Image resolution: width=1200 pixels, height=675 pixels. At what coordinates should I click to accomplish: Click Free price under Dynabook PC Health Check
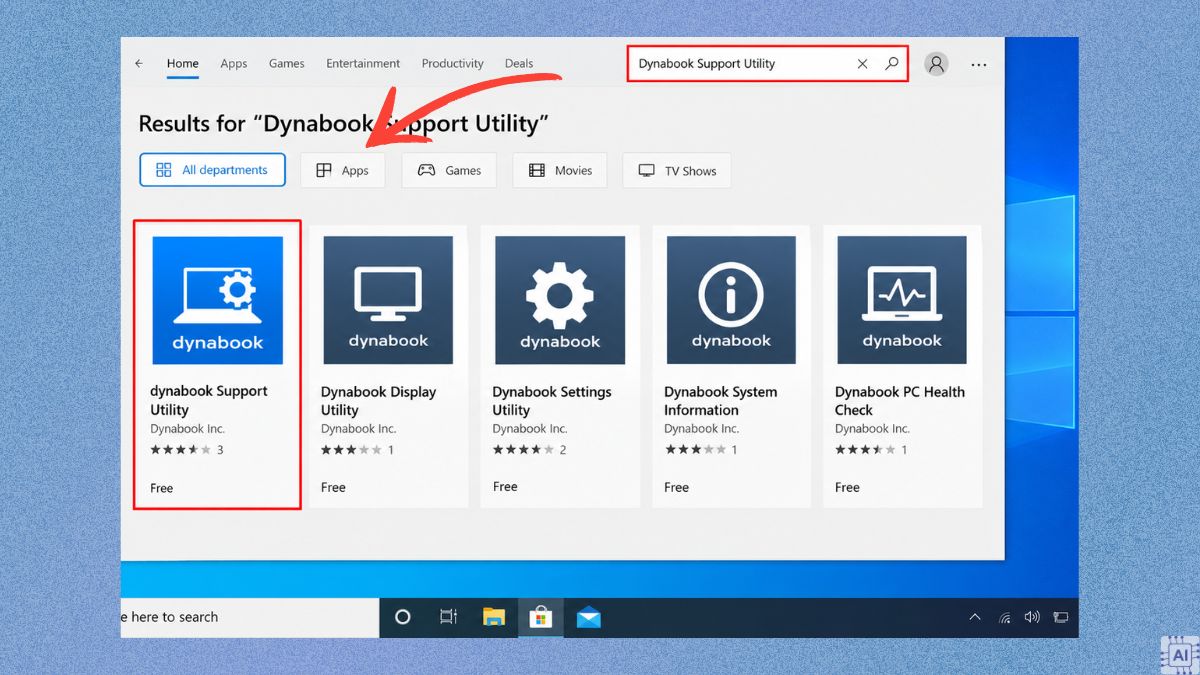(x=847, y=487)
